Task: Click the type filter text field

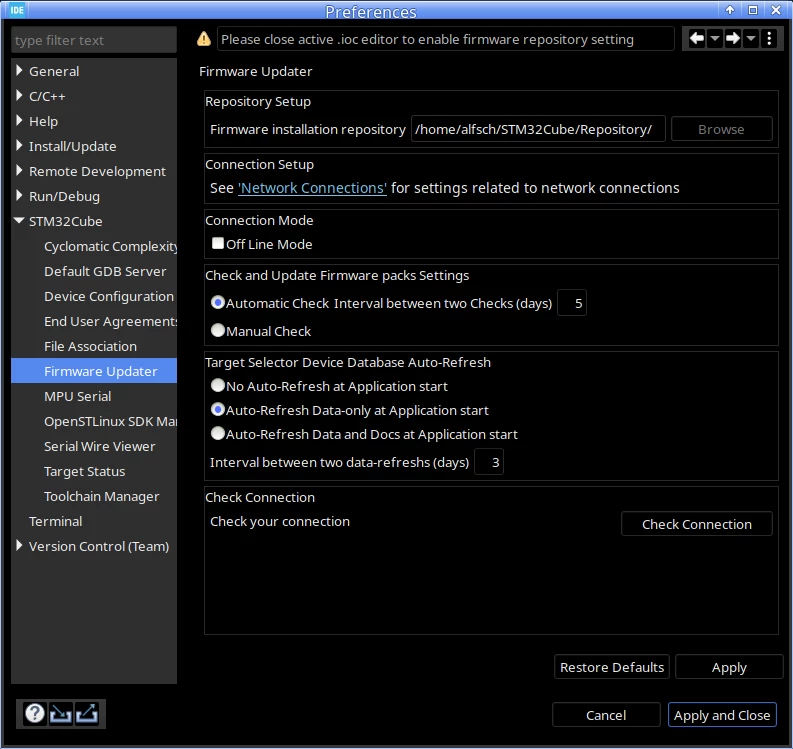Action: pyautogui.click(x=94, y=40)
